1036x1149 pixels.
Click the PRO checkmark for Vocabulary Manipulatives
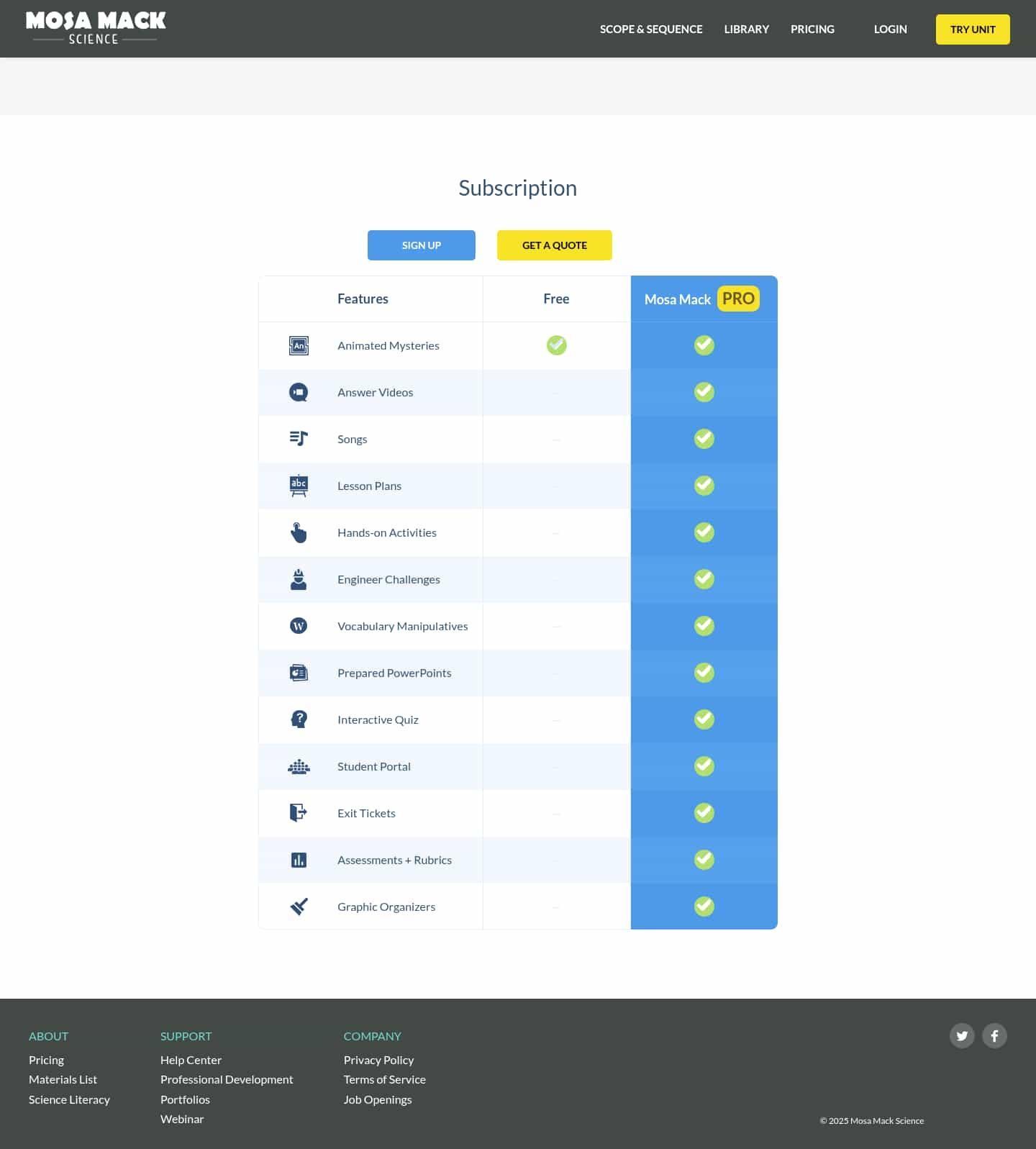tap(704, 626)
